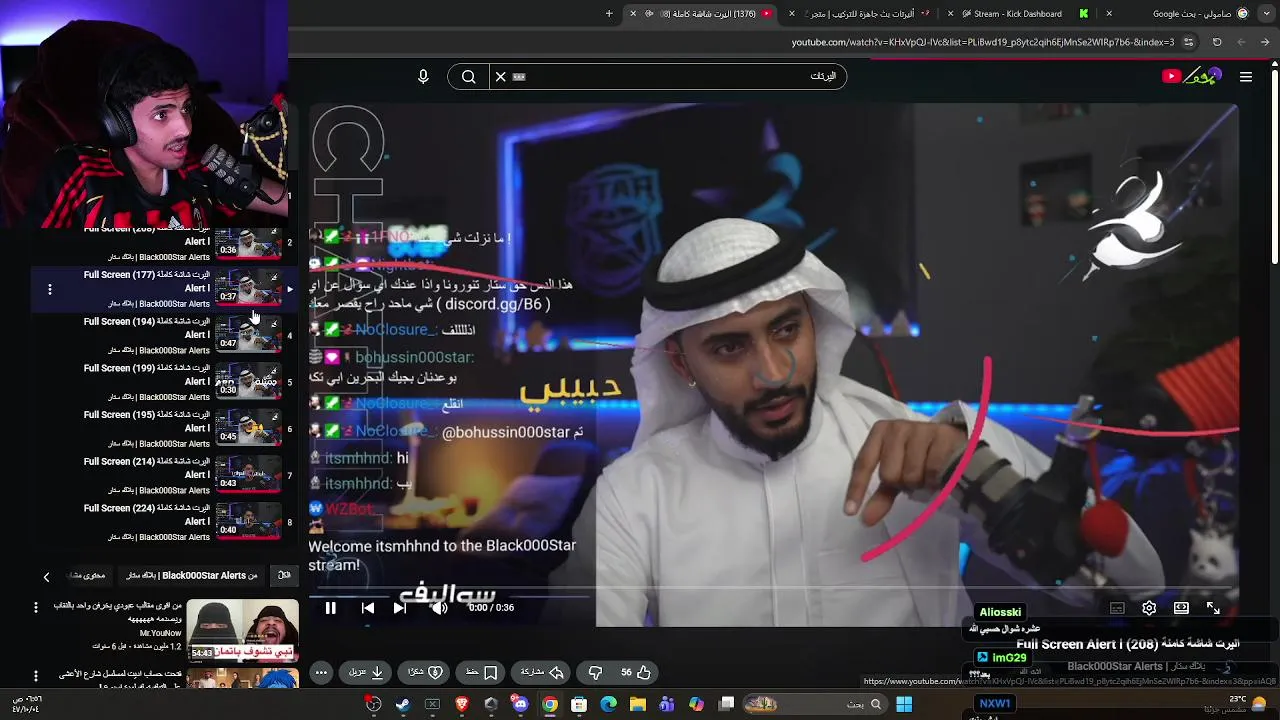This screenshot has height=720, width=1280.
Task: Open Brave browser from taskbar
Action: (462, 704)
